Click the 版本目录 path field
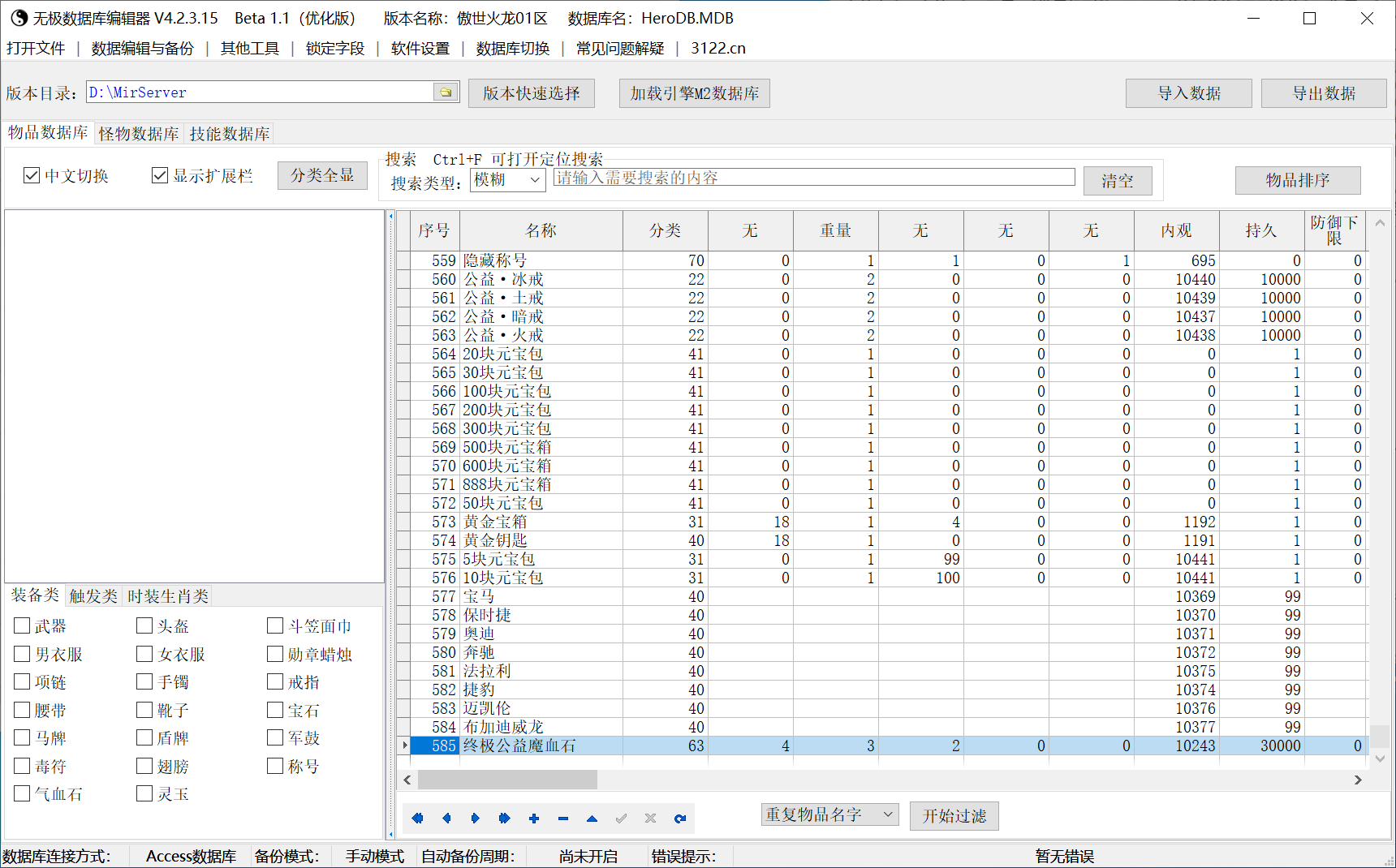 click(260, 92)
